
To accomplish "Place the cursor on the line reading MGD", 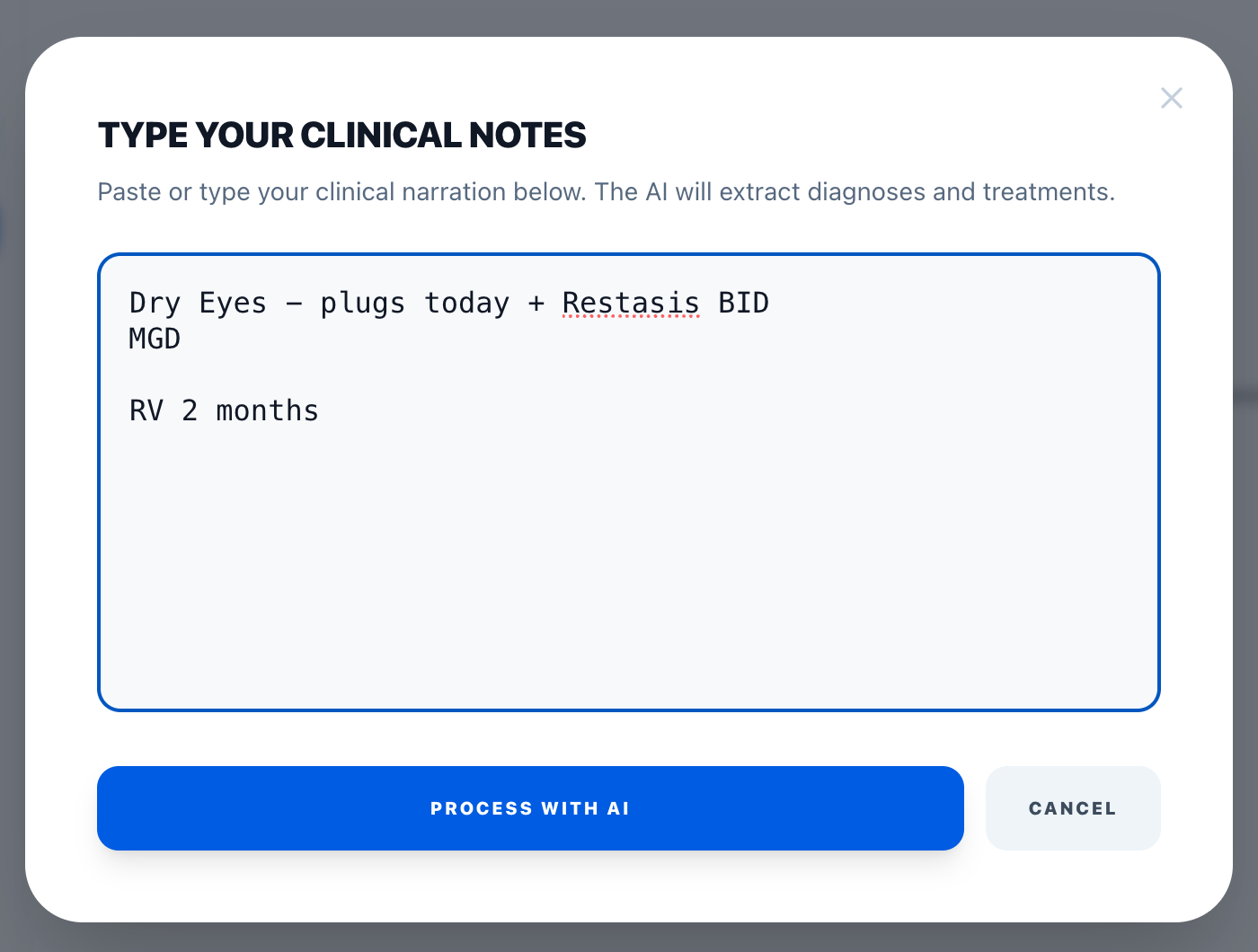I will 154,339.
